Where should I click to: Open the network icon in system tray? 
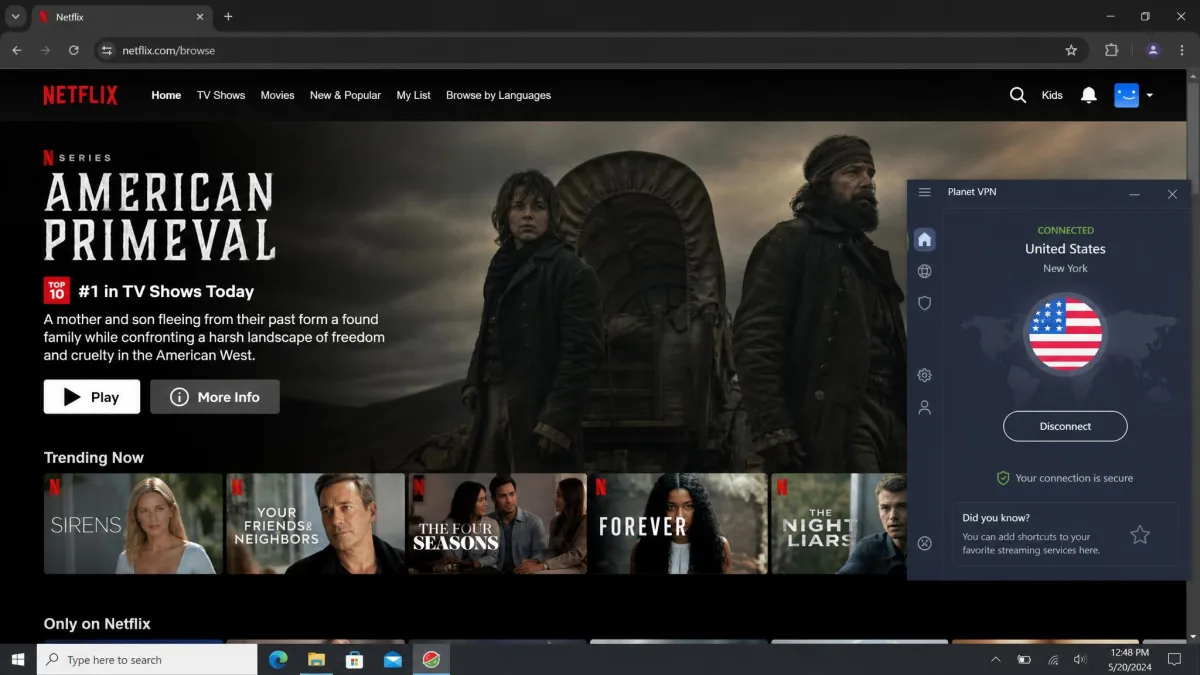(1052, 660)
